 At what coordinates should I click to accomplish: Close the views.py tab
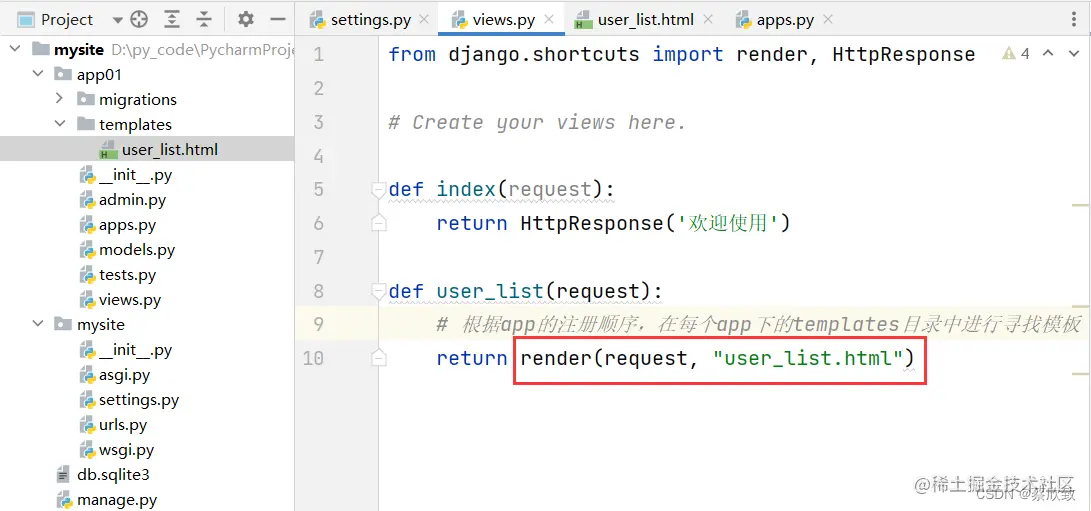(x=549, y=19)
